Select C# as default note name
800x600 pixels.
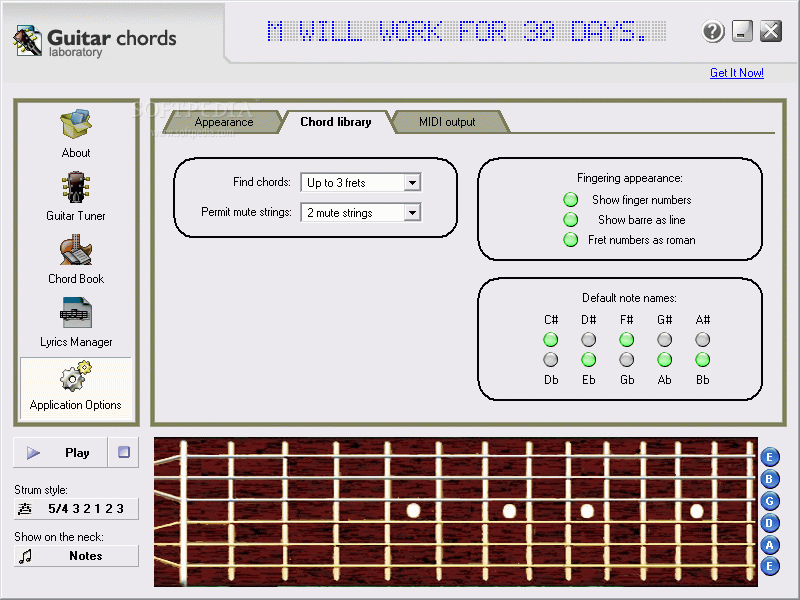point(551,339)
